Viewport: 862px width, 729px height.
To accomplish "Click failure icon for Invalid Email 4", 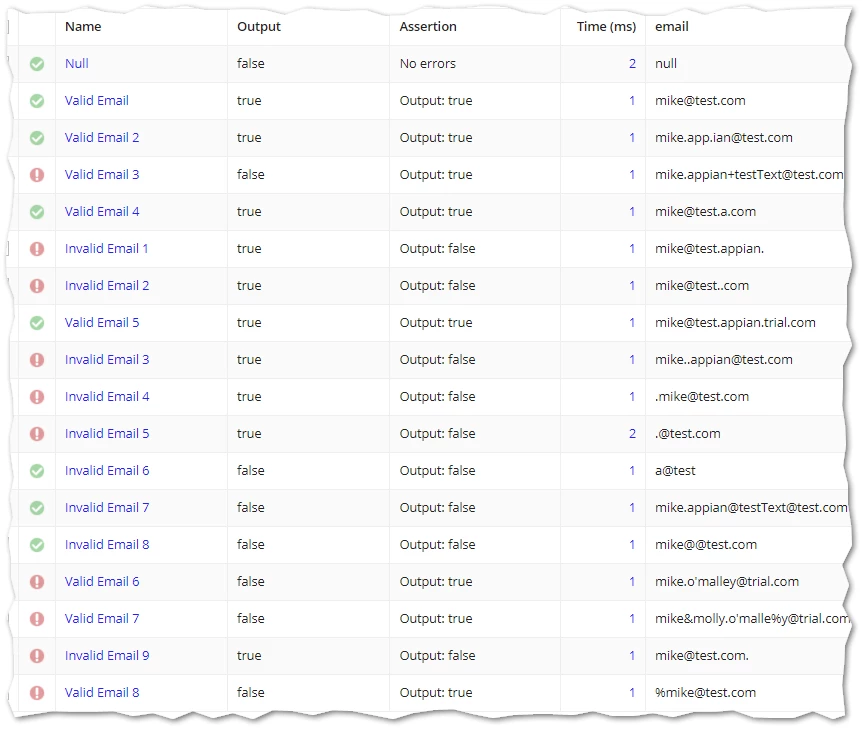I will click(x=37, y=397).
